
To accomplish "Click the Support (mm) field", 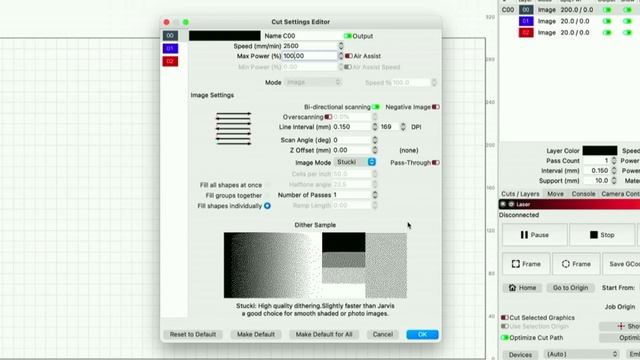I will click(x=597, y=180).
